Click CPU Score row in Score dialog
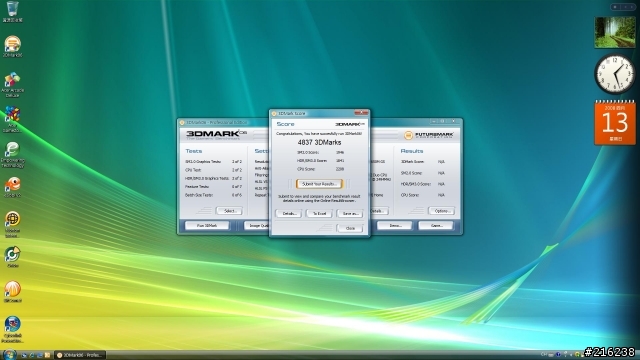 pos(320,169)
